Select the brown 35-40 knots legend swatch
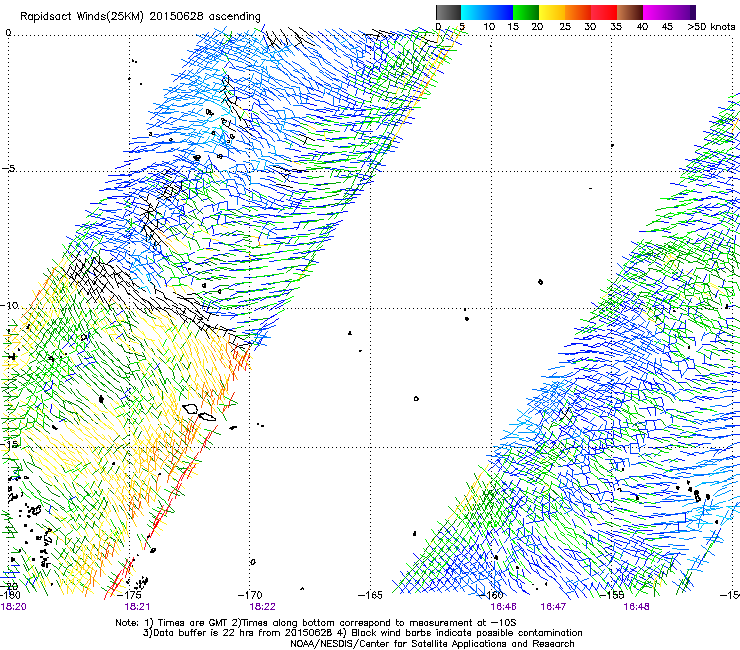The width and height of the screenshot is (740, 650). point(630,12)
